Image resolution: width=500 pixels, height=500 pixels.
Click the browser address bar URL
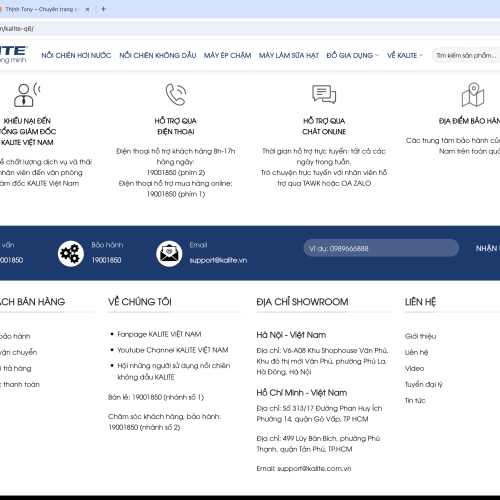click(x=17, y=29)
